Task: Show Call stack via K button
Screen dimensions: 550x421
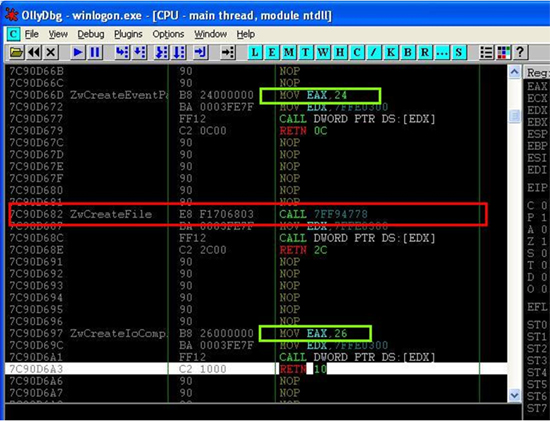Action: tap(391, 53)
